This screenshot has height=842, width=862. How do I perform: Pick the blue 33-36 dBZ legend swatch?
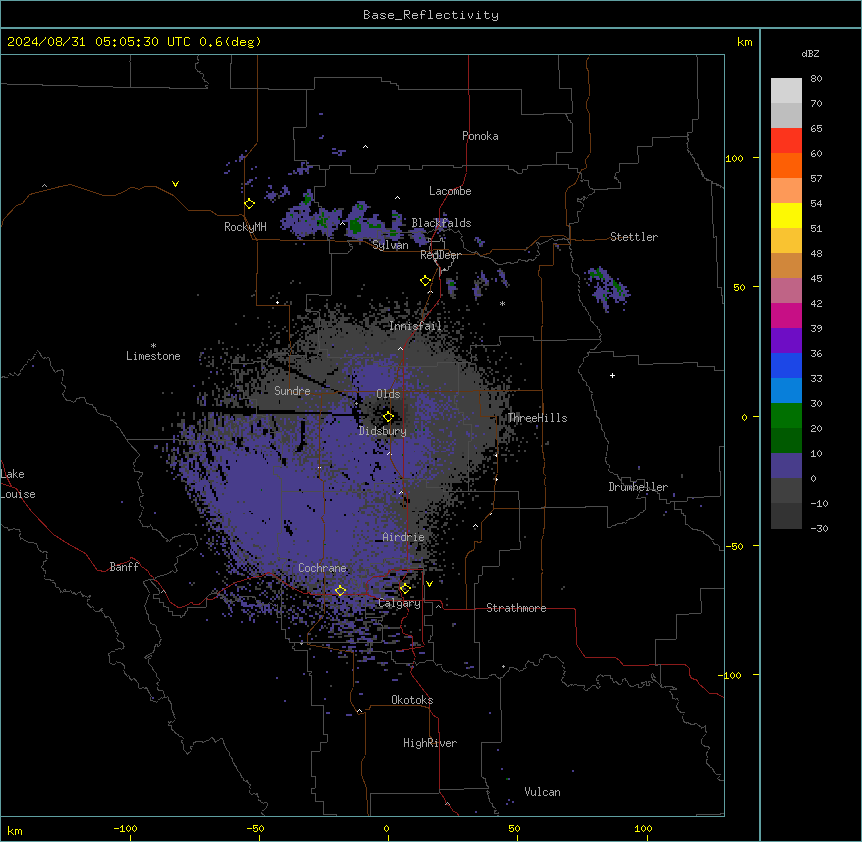pos(786,365)
